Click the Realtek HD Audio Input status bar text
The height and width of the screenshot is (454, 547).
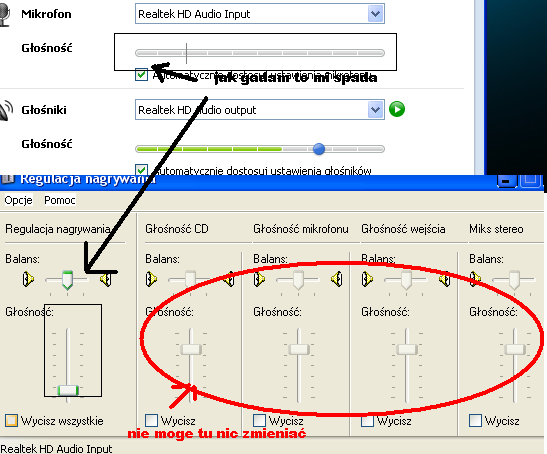[56, 448]
